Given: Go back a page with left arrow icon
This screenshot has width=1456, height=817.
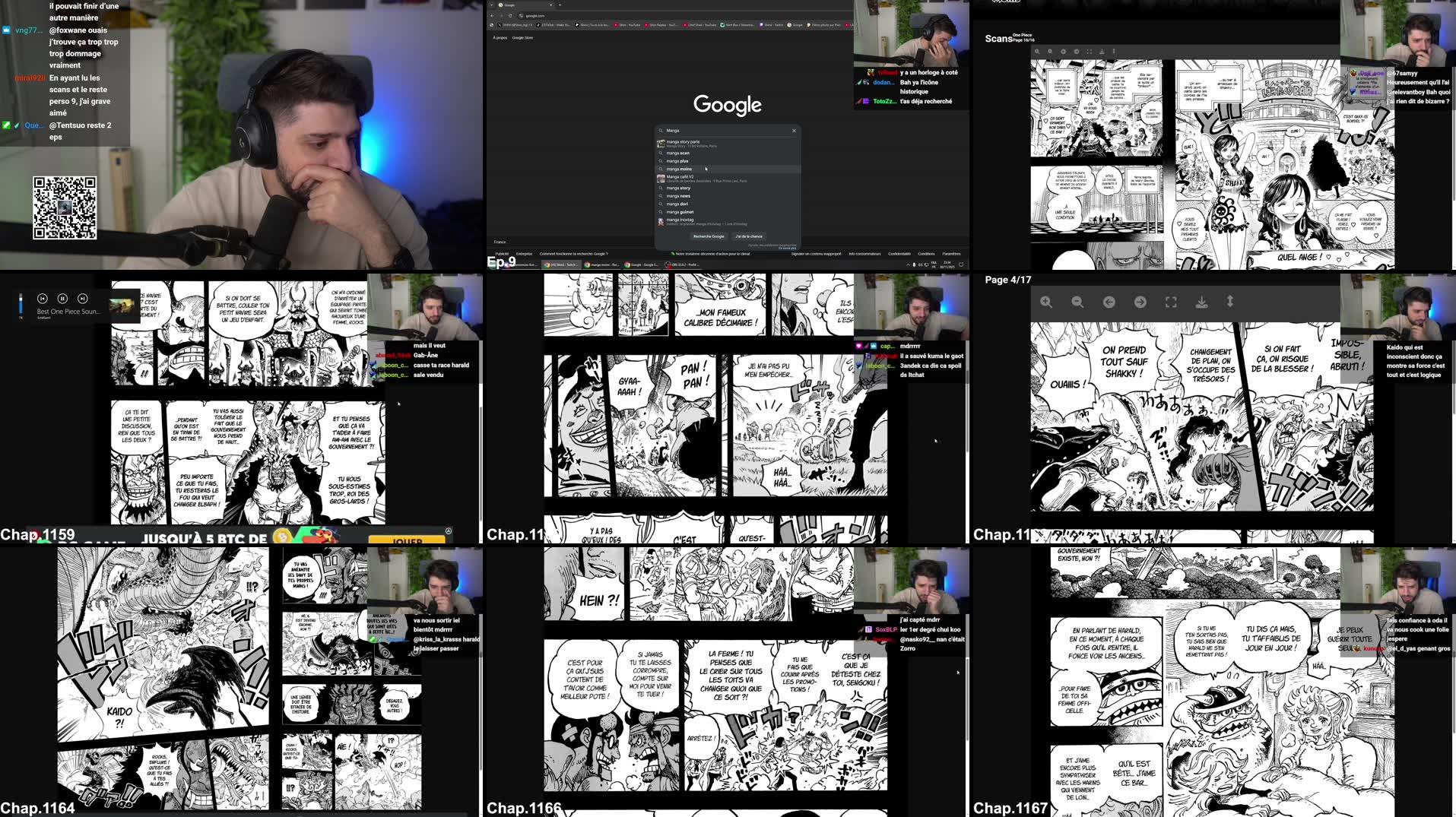Looking at the screenshot, I should coord(1109,302).
